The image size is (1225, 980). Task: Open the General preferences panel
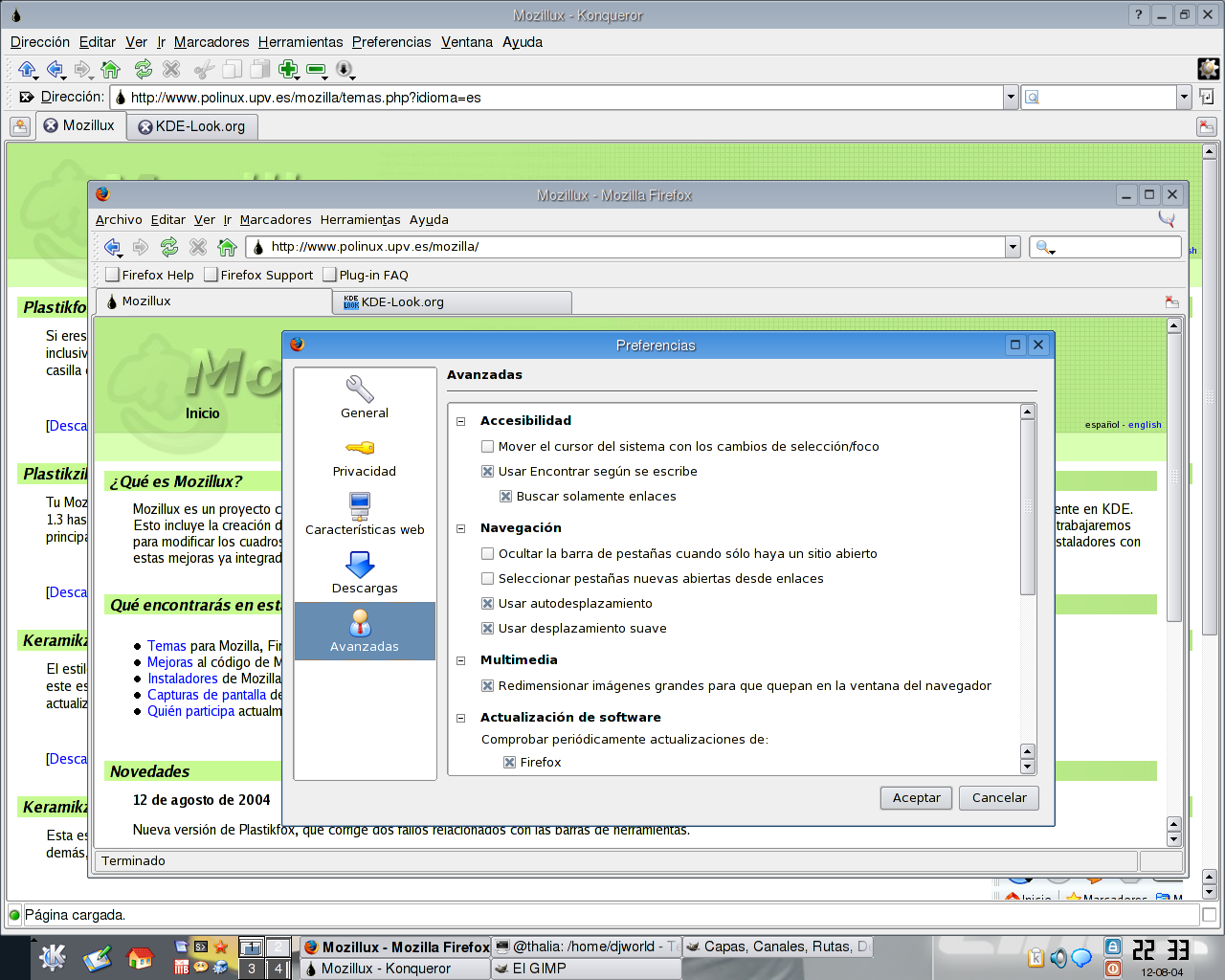pyautogui.click(x=365, y=397)
